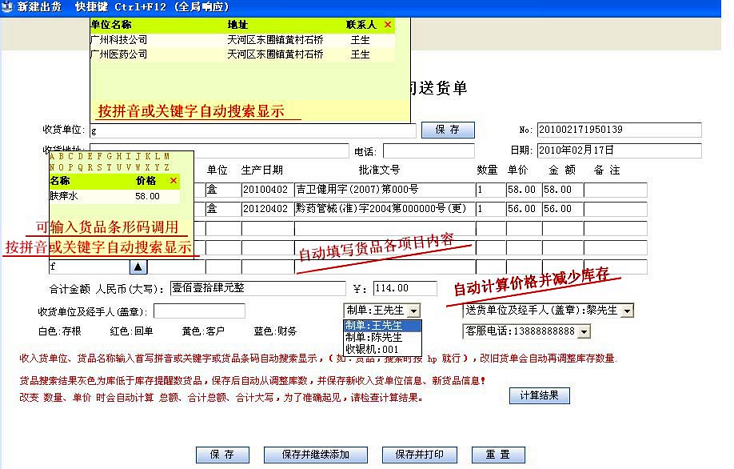Click 保存并继续添加 button

click(x=316, y=454)
